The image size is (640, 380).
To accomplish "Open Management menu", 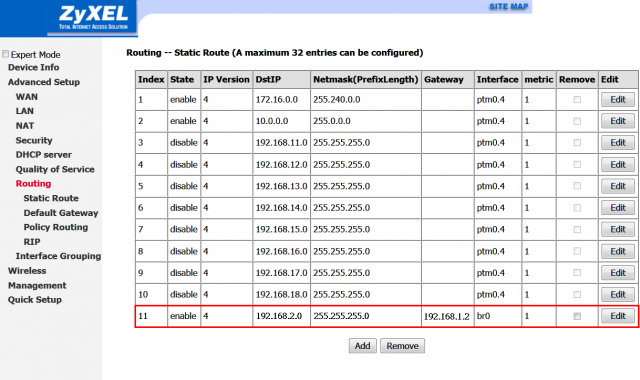I will click(x=37, y=286).
